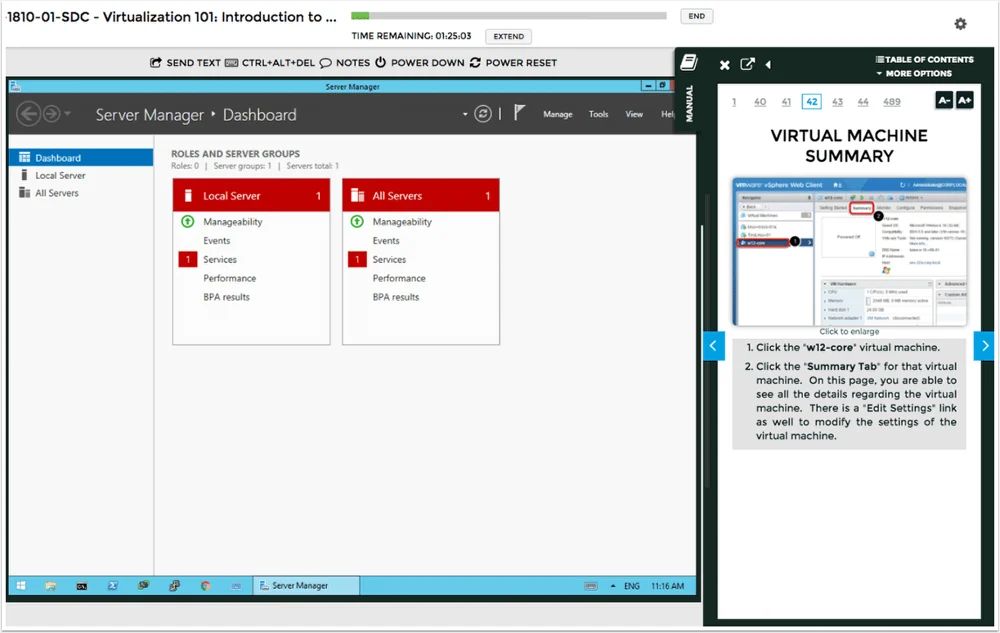
Task: Open navigation history dropdown arrow
Action: (67, 114)
